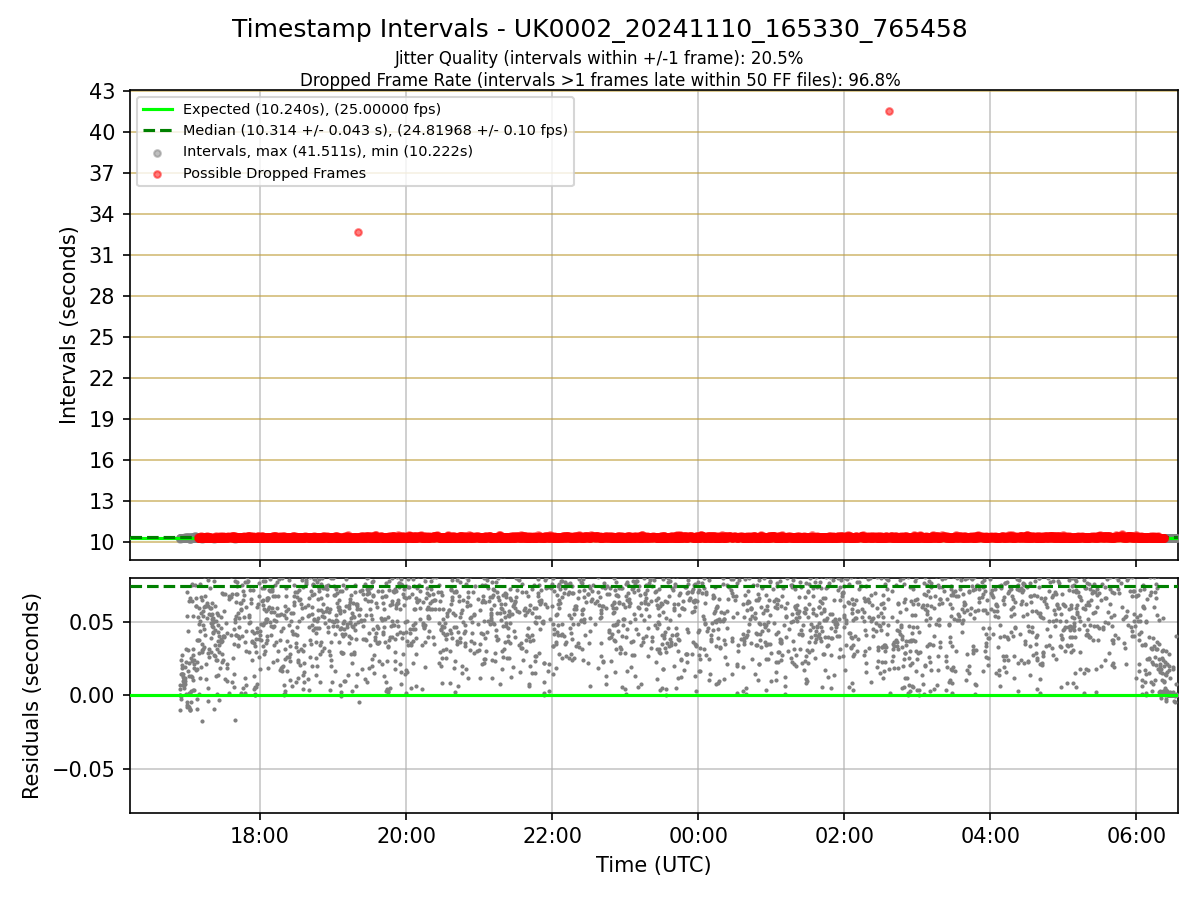Screen dimensions: 1200x900
Task: Click the plot title 'Timestamp Intervals - UK0002_20241110_165330_765458'
Action: click(599, 29)
